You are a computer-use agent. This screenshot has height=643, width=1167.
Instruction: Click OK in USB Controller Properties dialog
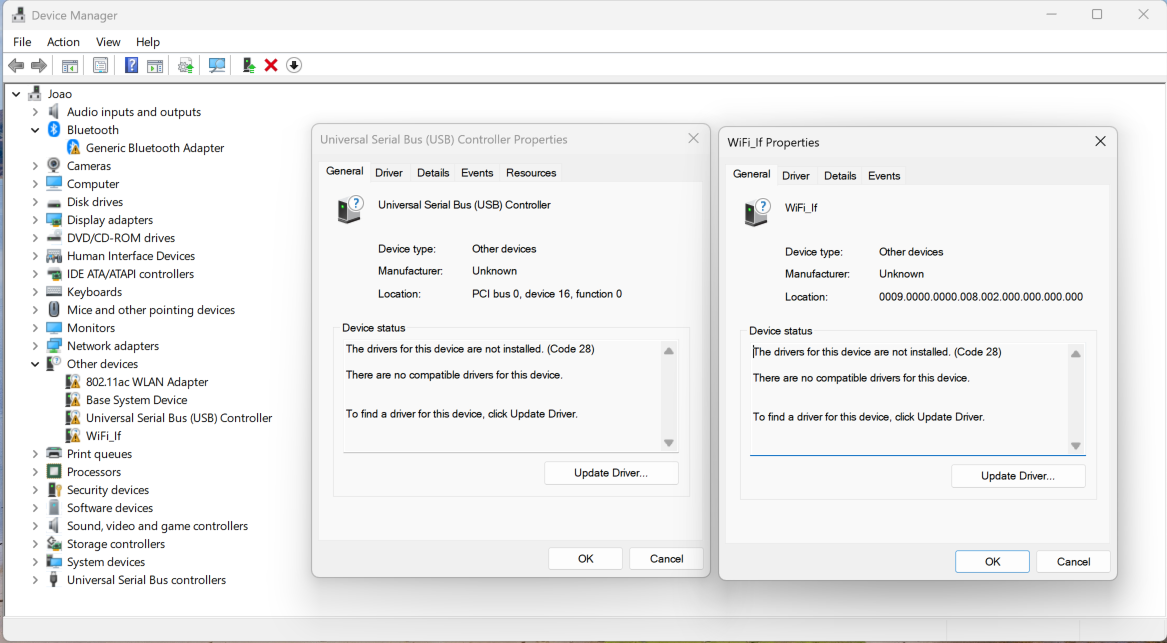pyautogui.click(x=586, y=559)
